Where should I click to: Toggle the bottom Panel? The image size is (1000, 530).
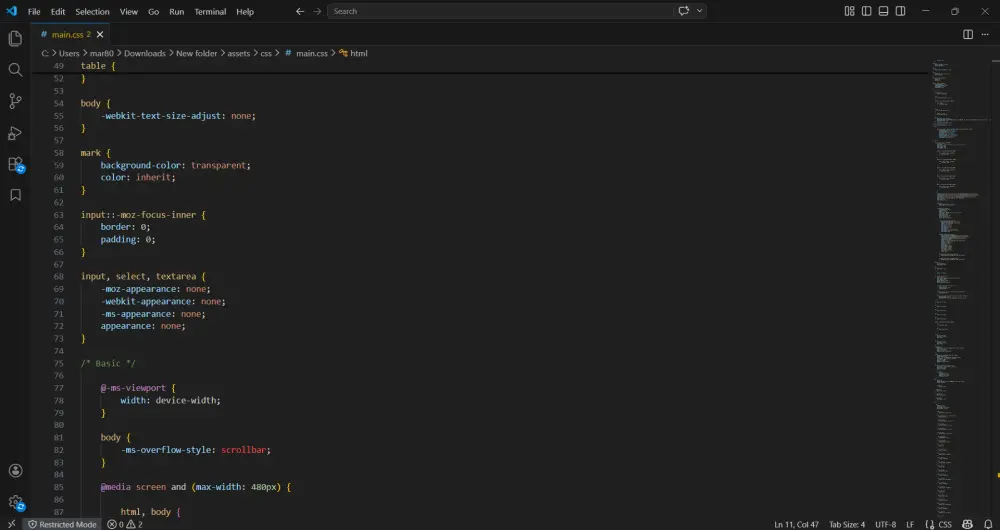click(x=883, y=11)
